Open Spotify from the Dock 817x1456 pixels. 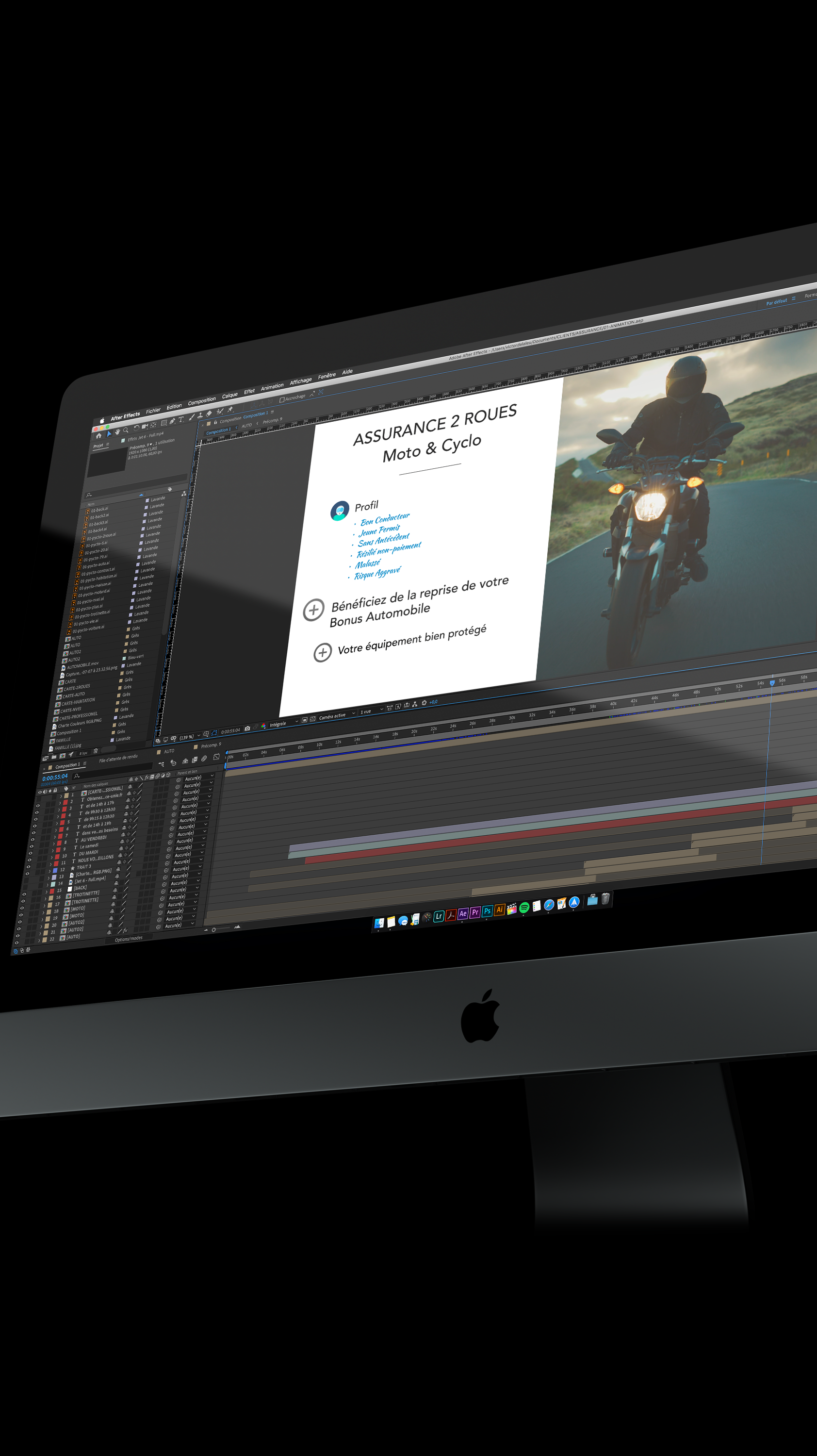(524, 907)
